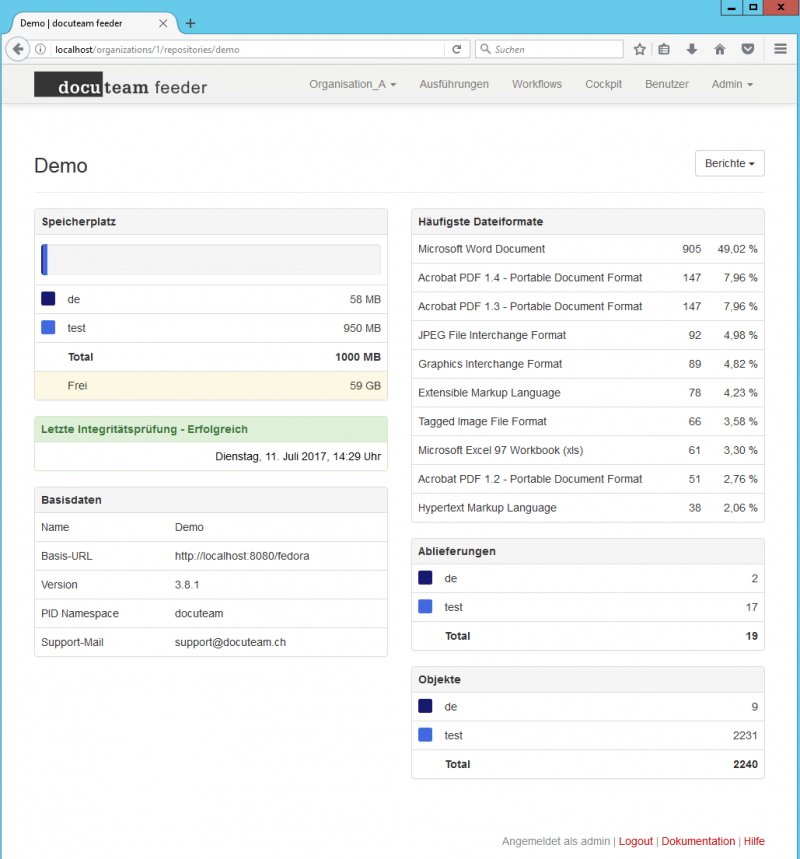
Task: Click the '59 GB' free space value
Action: click(x=365, y=386)
